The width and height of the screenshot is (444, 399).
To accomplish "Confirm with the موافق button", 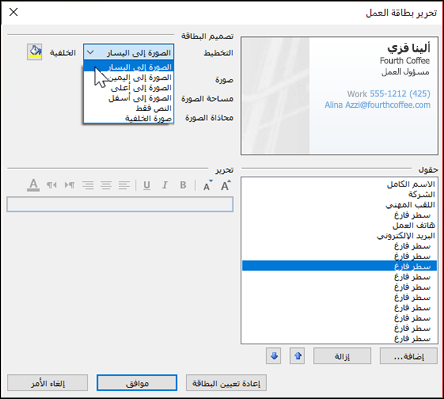I will click(x=137, y=383).
